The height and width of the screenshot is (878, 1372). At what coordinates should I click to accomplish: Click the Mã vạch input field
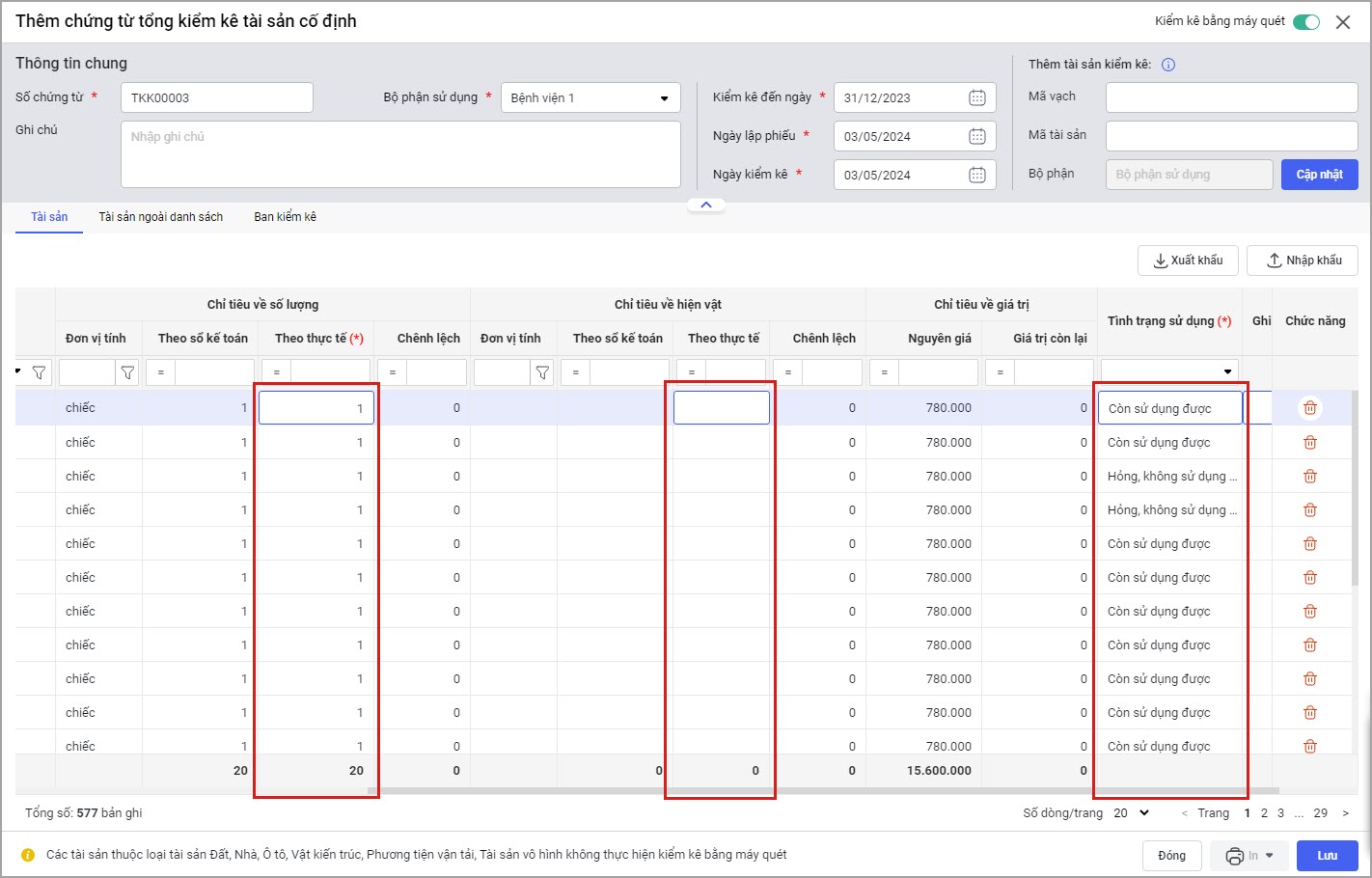pyautogui.click(x=1231, y=97)
